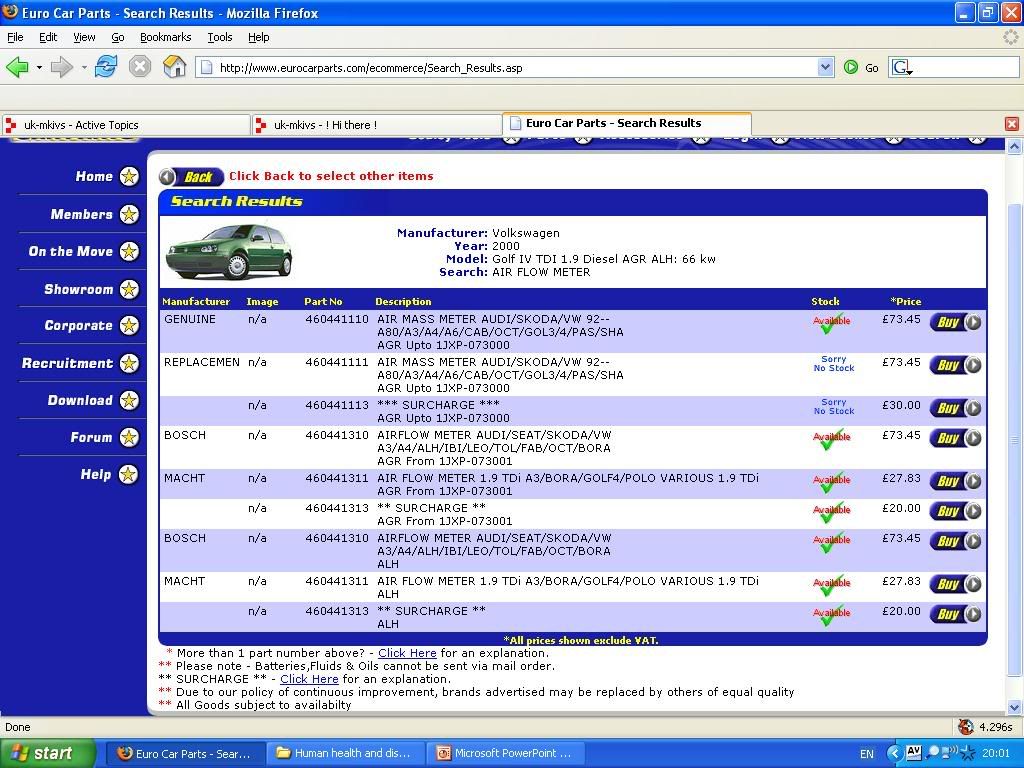The image size is (1024, 768).
Task: Click the Corporate star icon
Action: click(129, 325)
